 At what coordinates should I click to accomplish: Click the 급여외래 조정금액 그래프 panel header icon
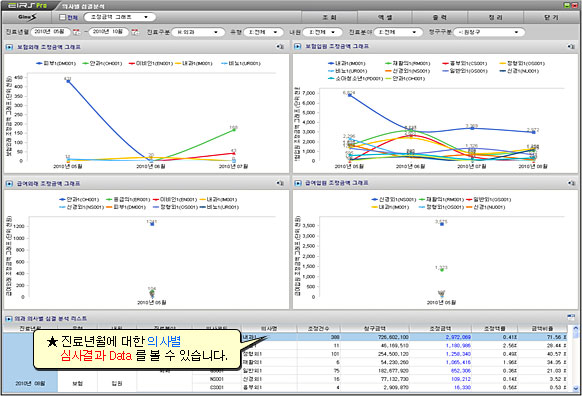click(x=9, y=184)
